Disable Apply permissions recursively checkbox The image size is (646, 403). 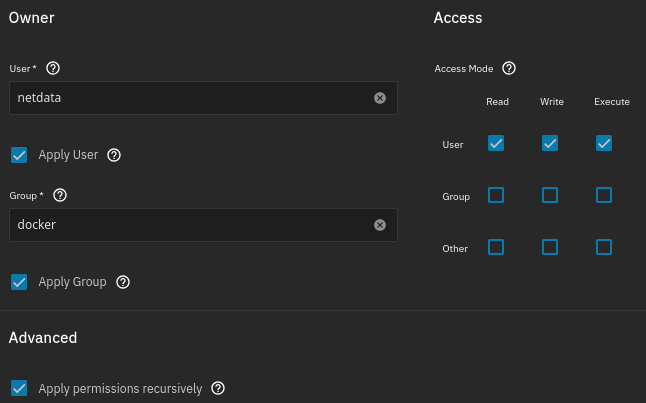pos(19,388)
